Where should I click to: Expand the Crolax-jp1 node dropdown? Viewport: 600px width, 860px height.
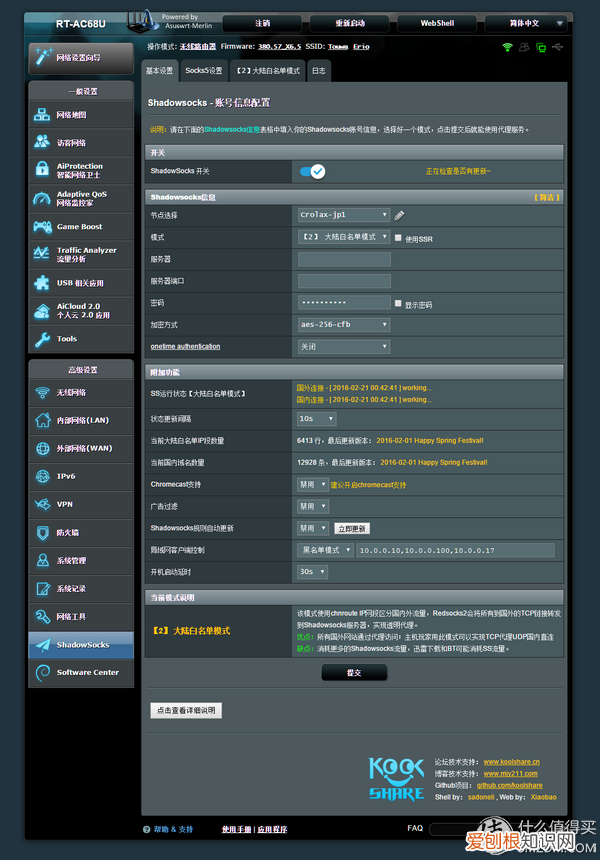click(343, 215)
